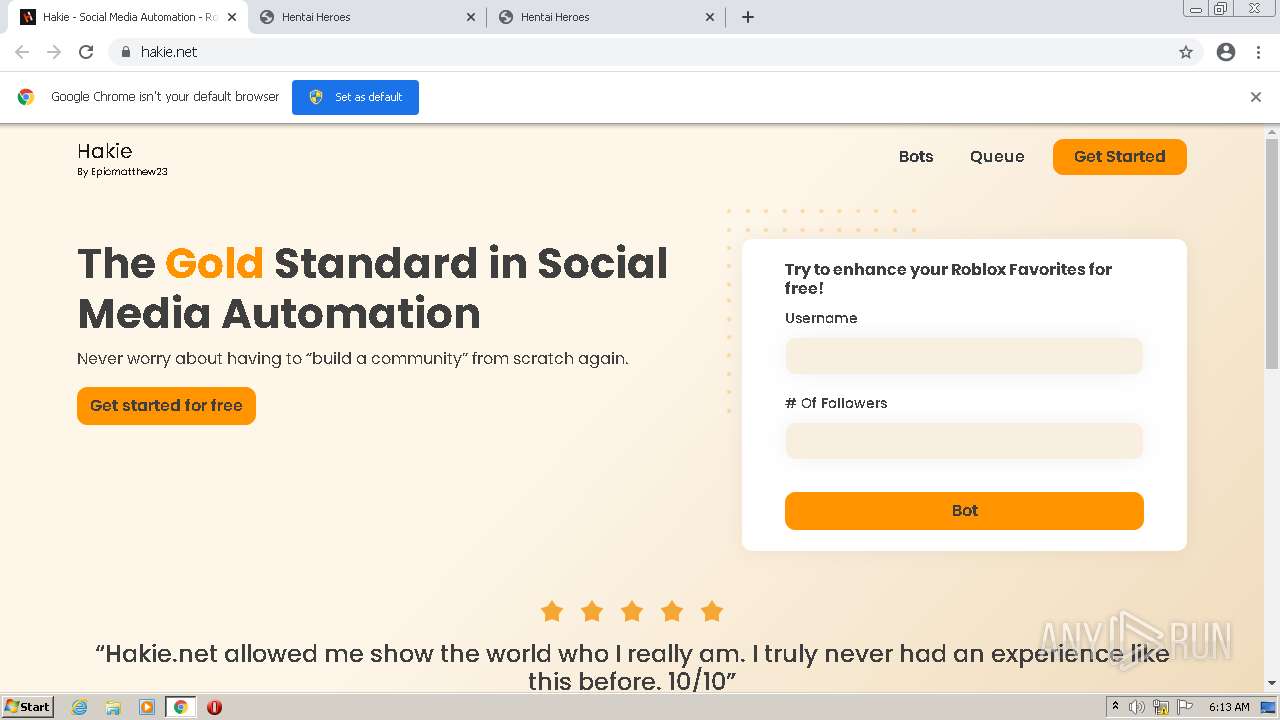
Task: Switch to the second Hentai Heroes tab
Action: 605,17
